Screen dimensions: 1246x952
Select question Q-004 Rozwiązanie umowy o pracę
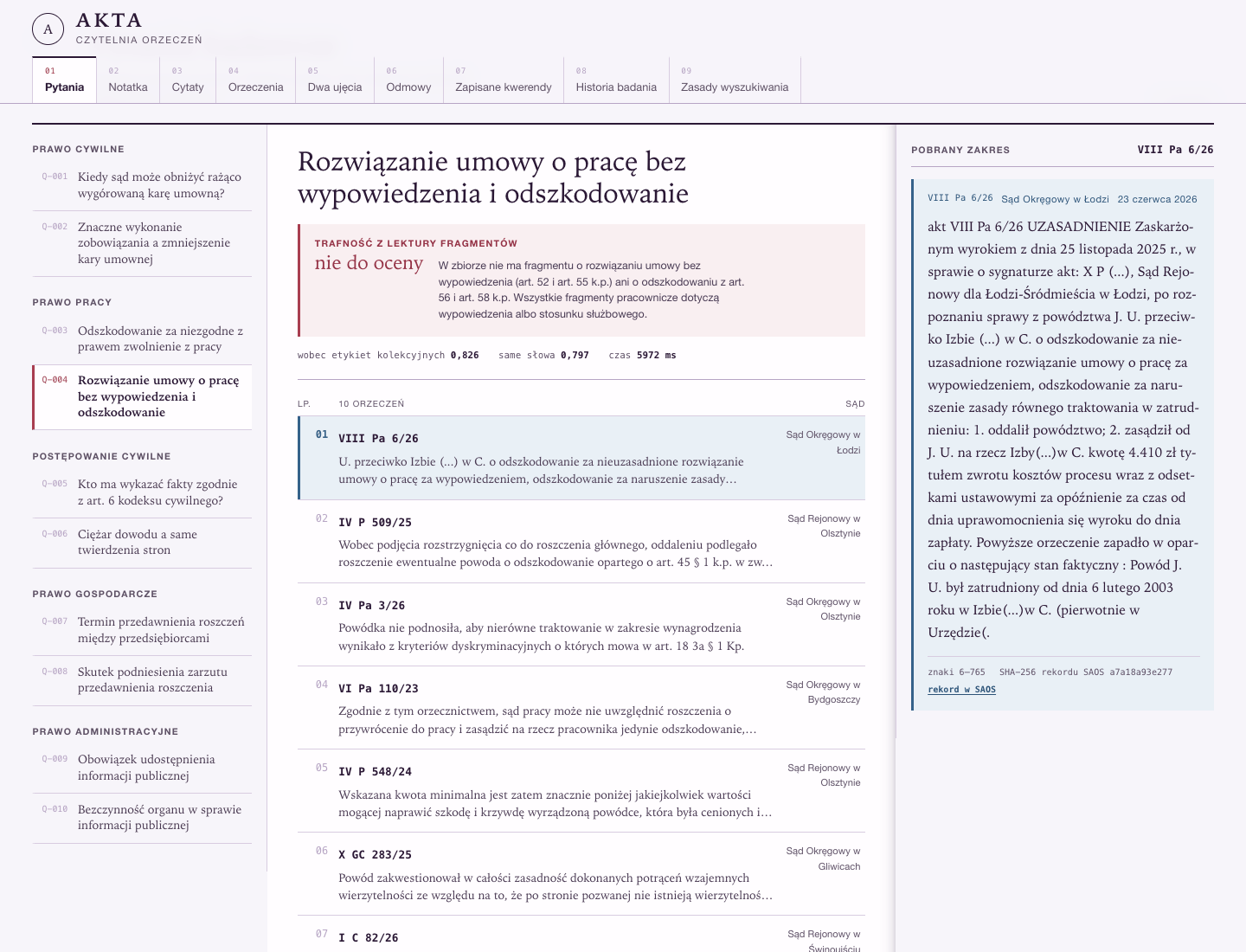tap(142, 396)
